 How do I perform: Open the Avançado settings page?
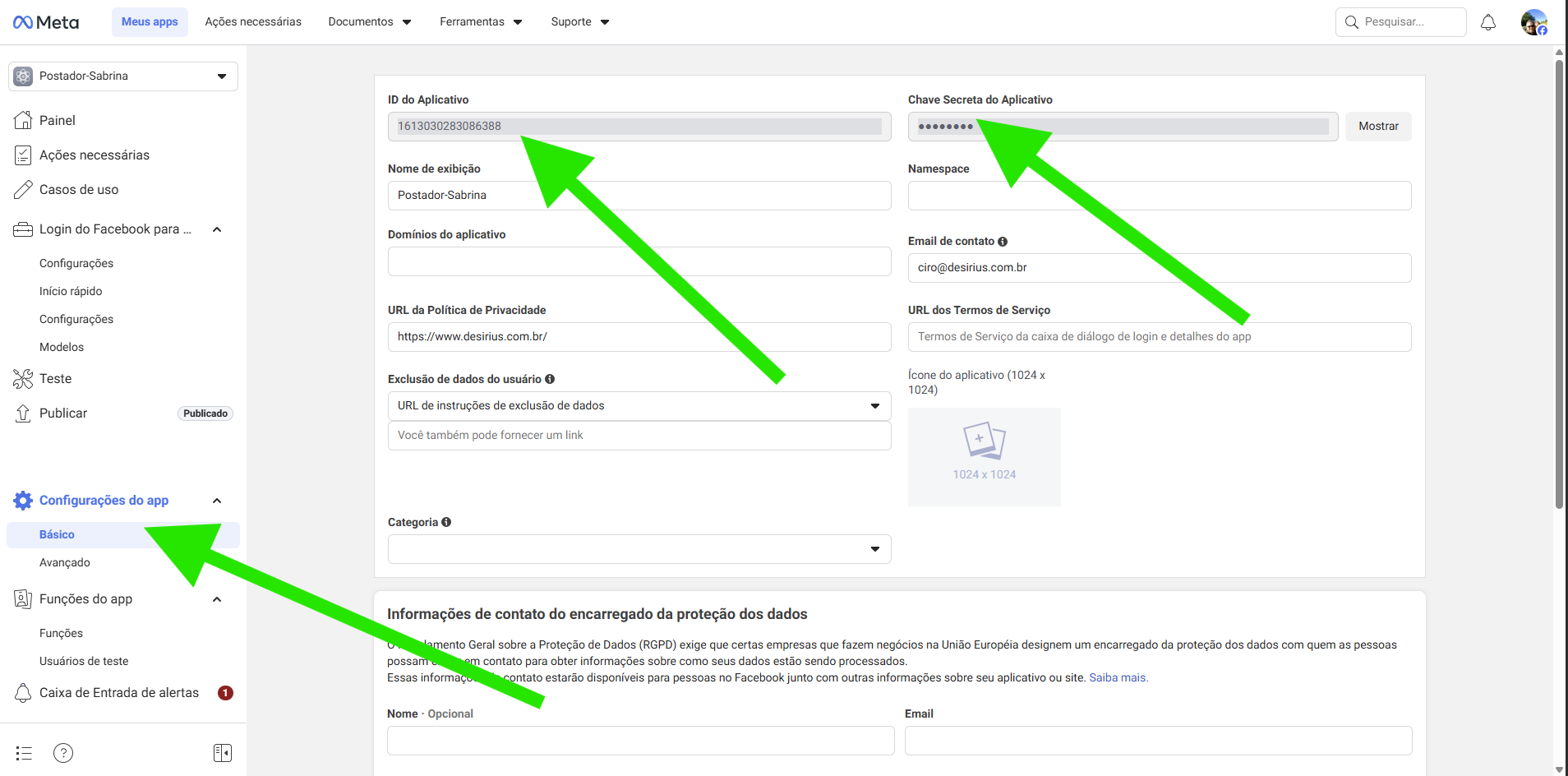(x=65, y=562)
